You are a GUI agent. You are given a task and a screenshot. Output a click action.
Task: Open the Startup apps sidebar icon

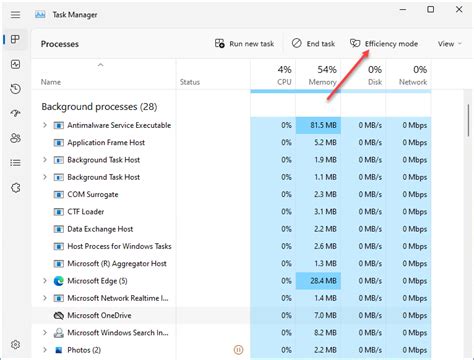(15, 113)
